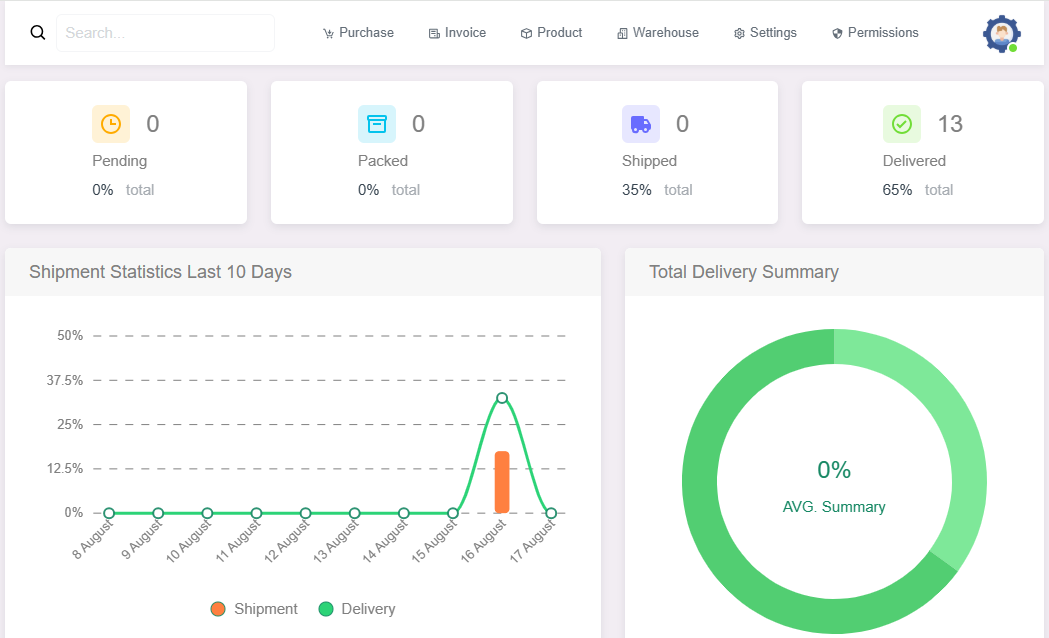Click the 15 August x-axis label
1049x638 pixels.
434,540
